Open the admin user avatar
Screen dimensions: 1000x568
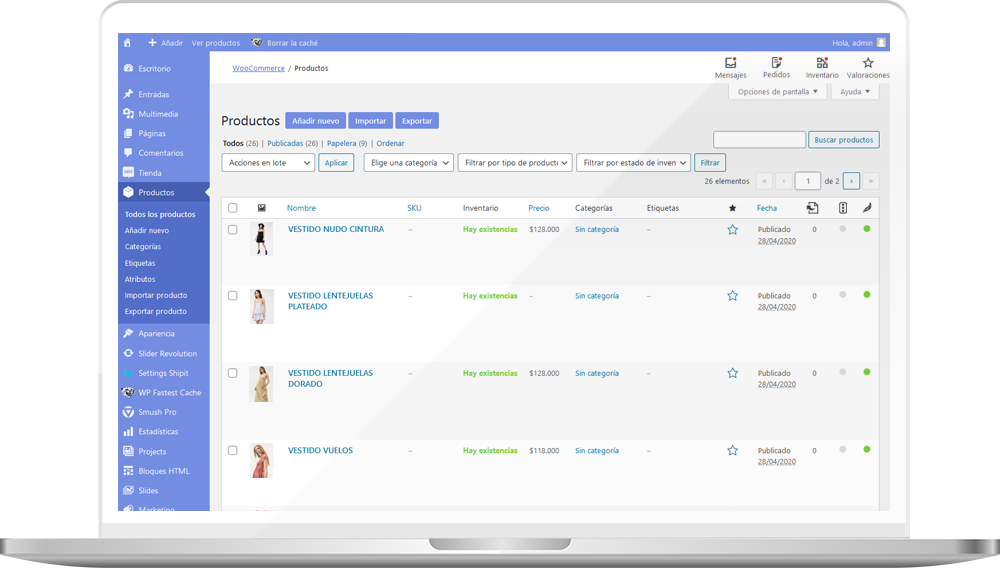(881, 43)
